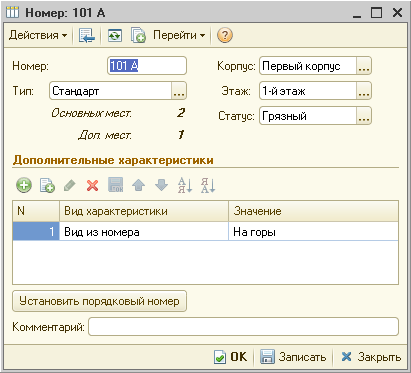The height and width of the screenshot is (373, 411).
Task: Copy characteristic row with add-copy icon
Action: 47,185
